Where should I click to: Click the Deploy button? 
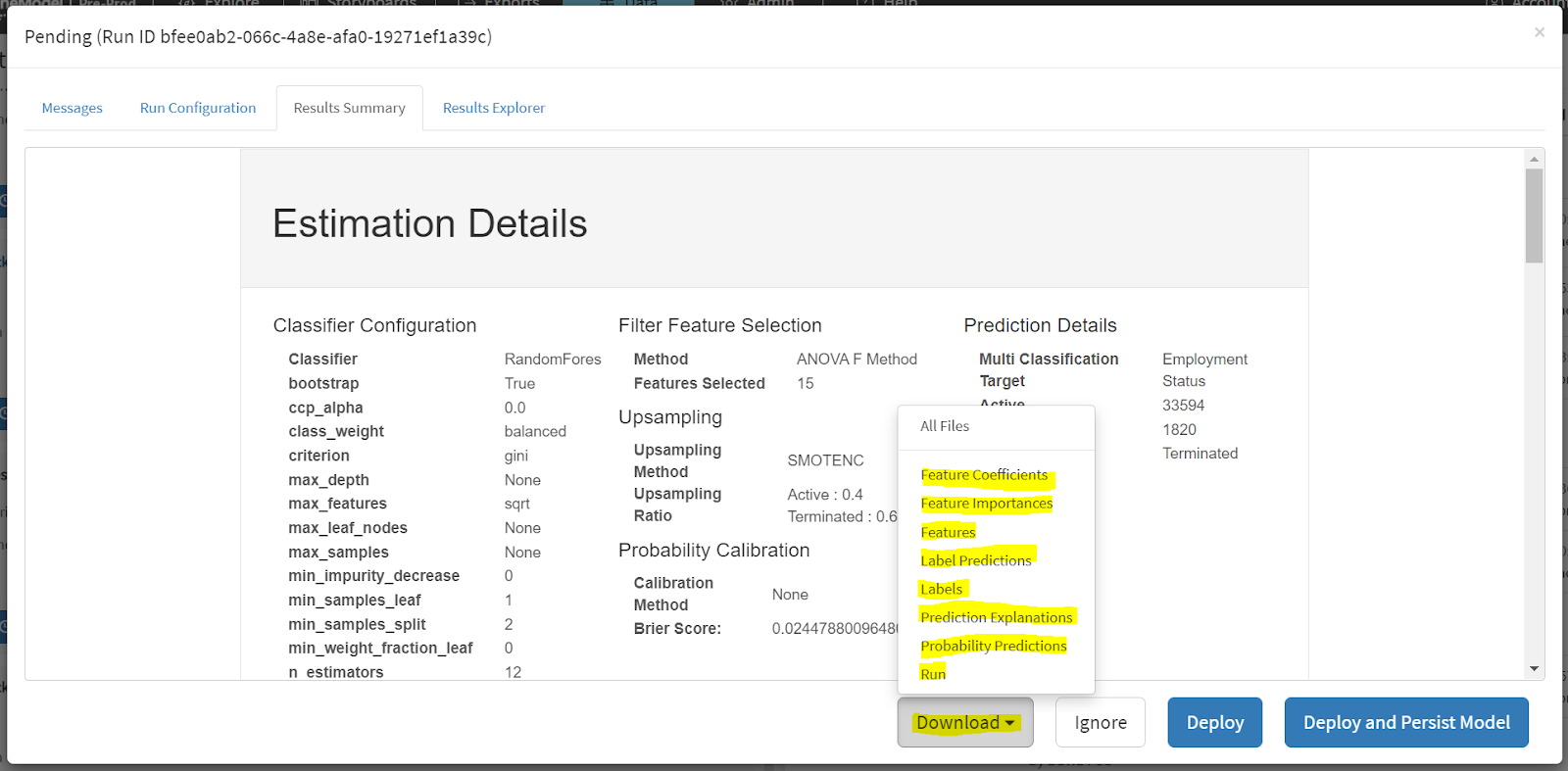pos(1214,722)
